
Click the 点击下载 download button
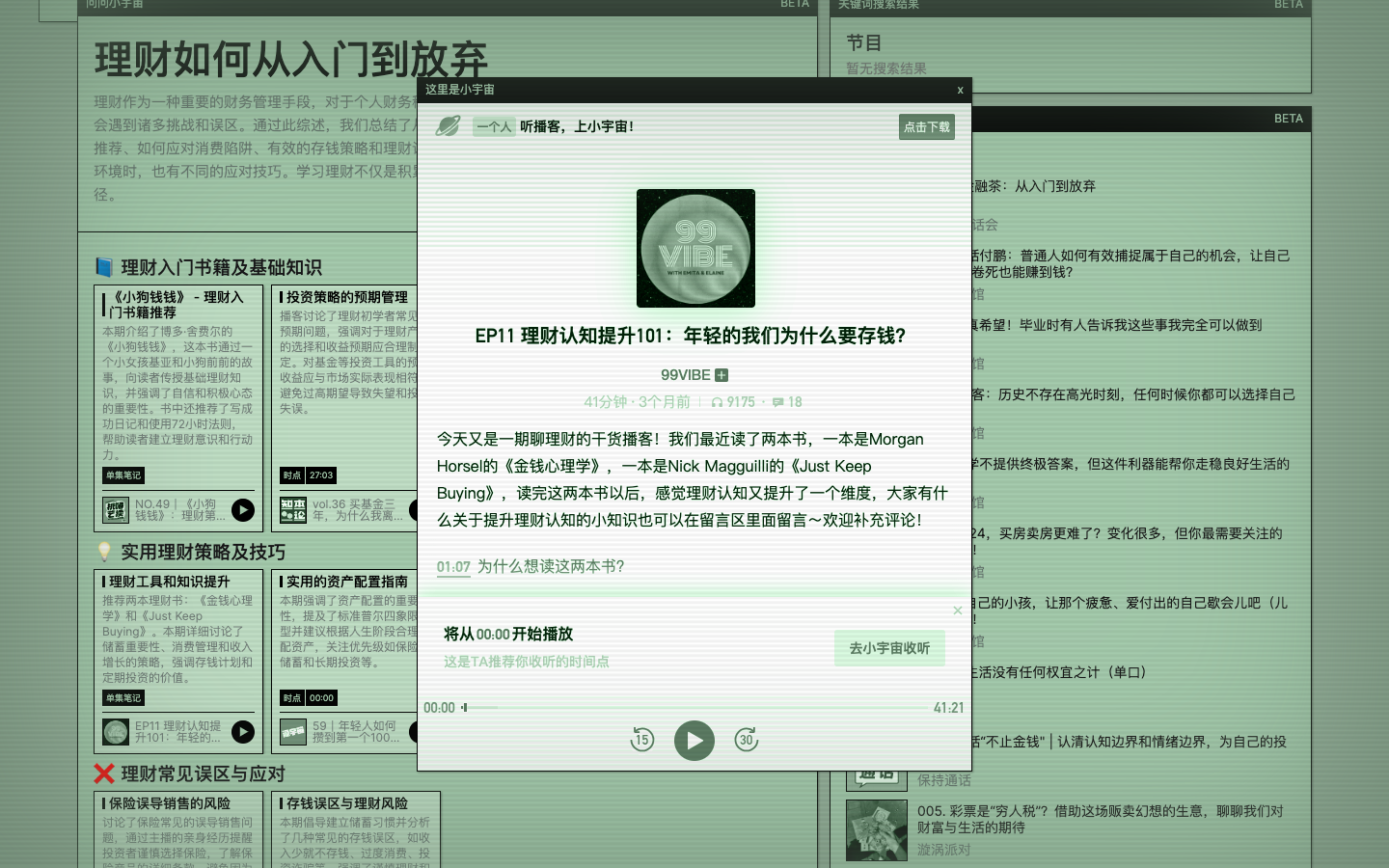(927, 126)
